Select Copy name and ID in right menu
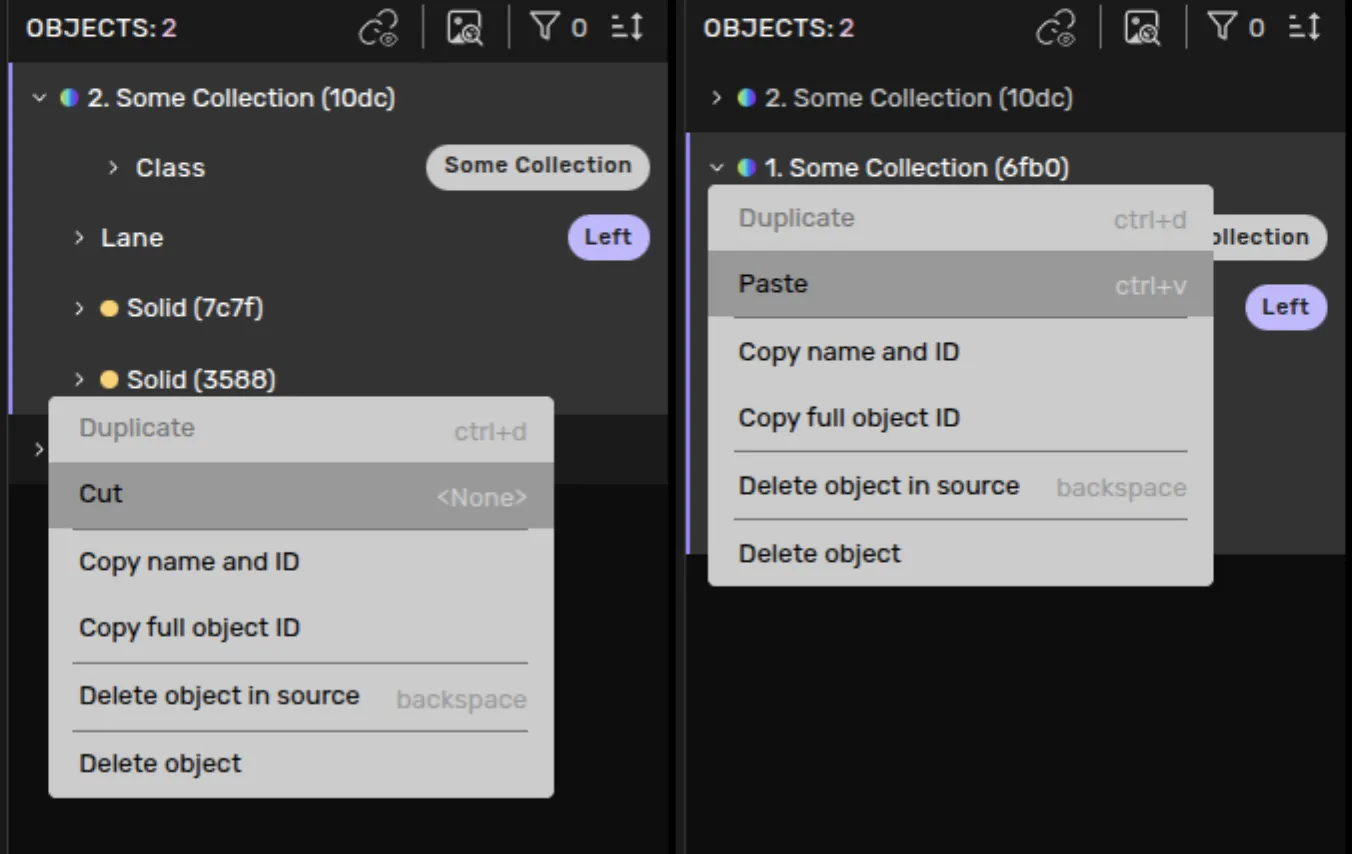1352x854 pixels. coord(960,352)
